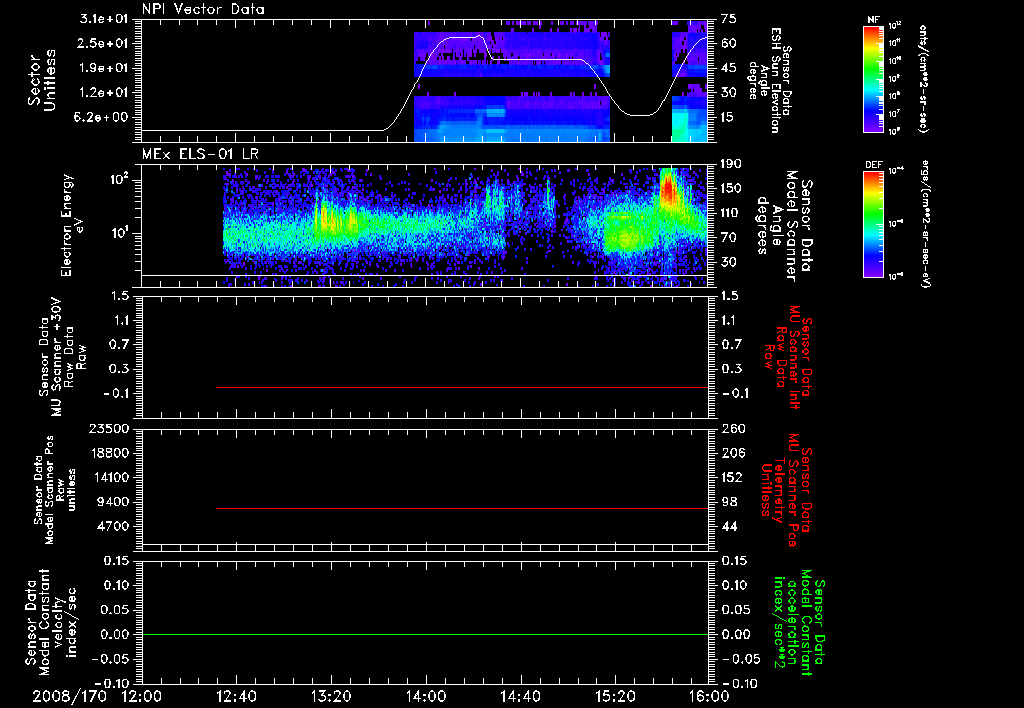Click the 'Electron Energy eV' axis label
This screenshot has height=708, width=1024.
(x=72, y=225)
